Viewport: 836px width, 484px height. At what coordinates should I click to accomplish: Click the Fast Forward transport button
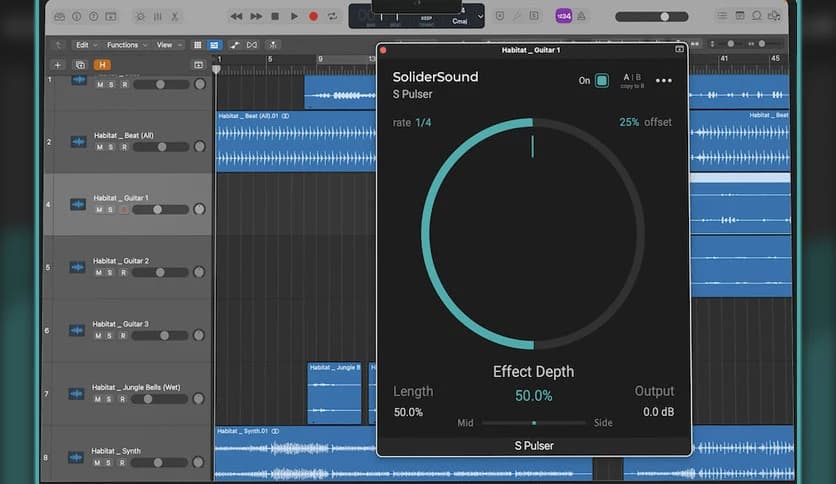[256, 17]
